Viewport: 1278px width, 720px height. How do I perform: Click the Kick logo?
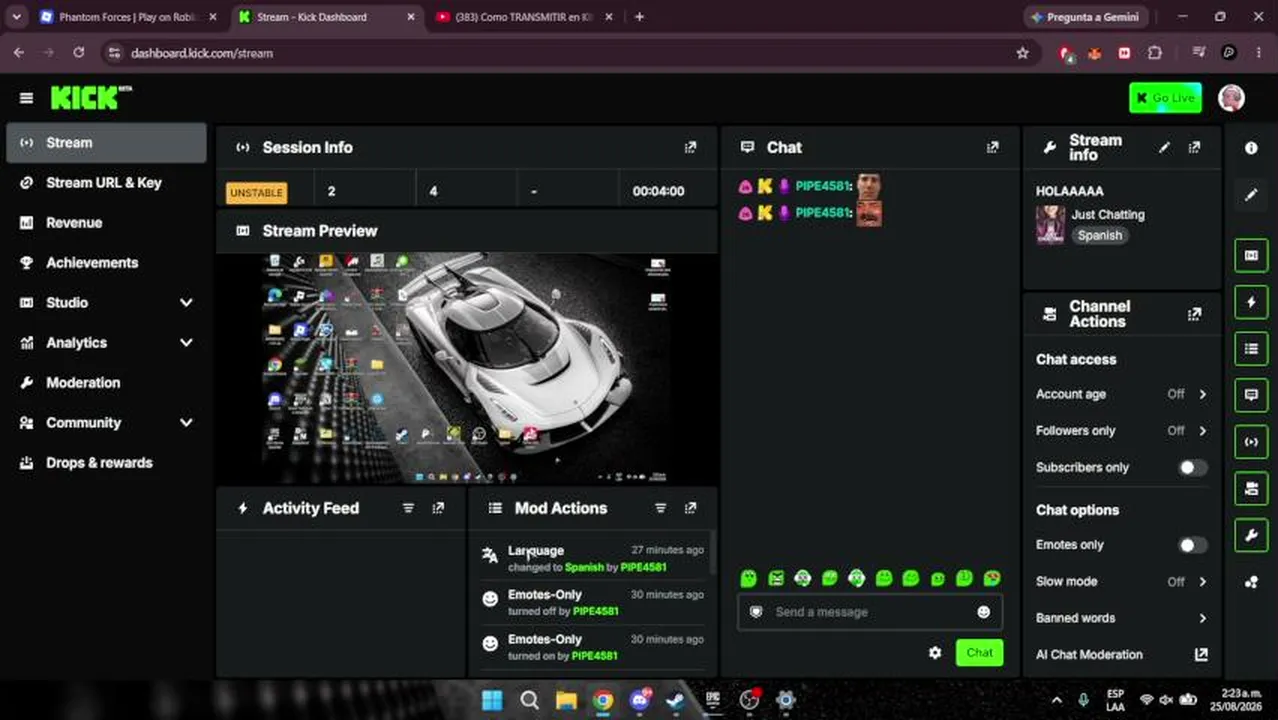(x=91, y=97)
